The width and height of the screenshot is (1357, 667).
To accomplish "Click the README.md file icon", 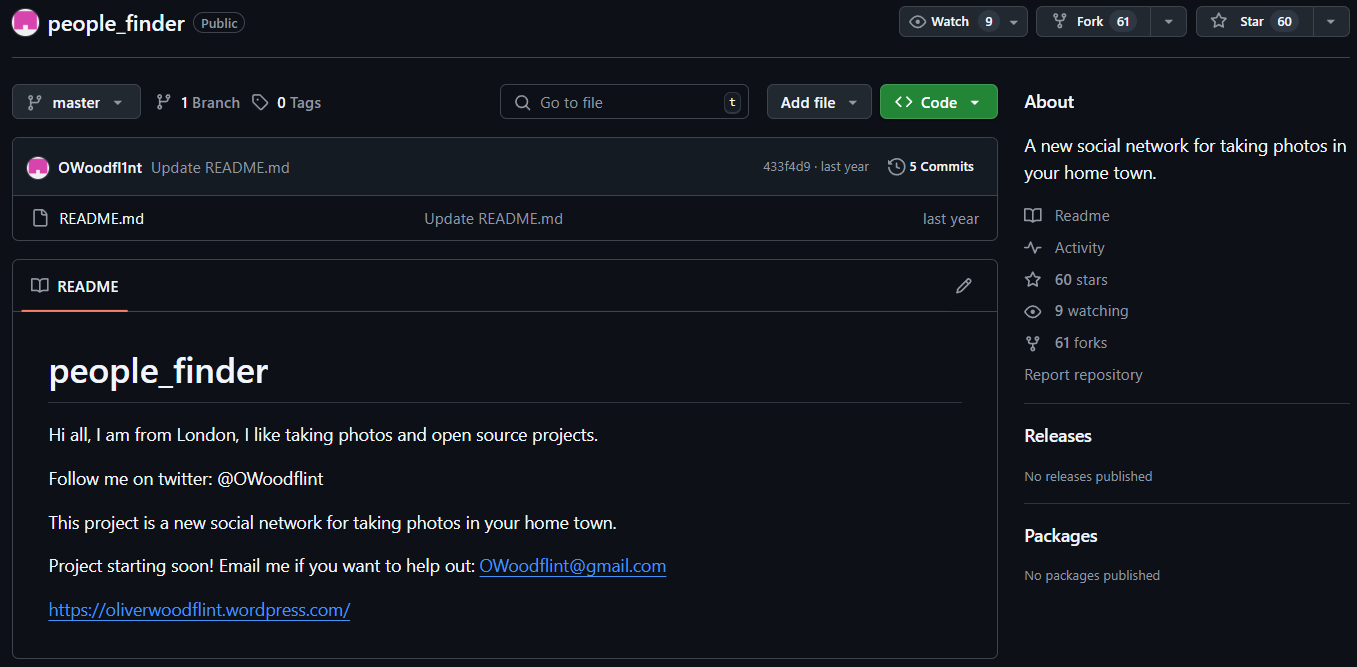I will [x=40, y=218].
